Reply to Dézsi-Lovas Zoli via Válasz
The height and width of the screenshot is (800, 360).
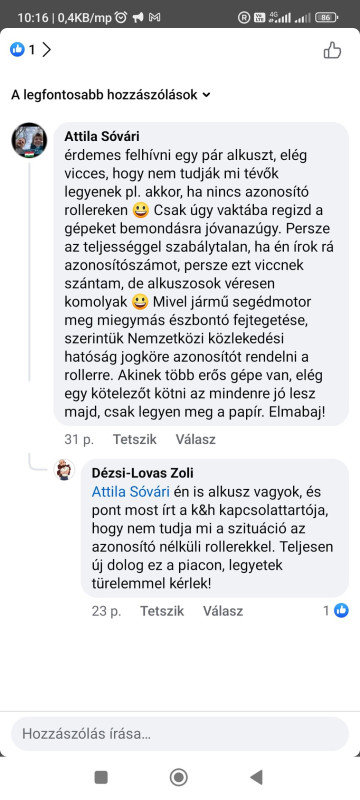pyautogui.click(x=223, y=611)
